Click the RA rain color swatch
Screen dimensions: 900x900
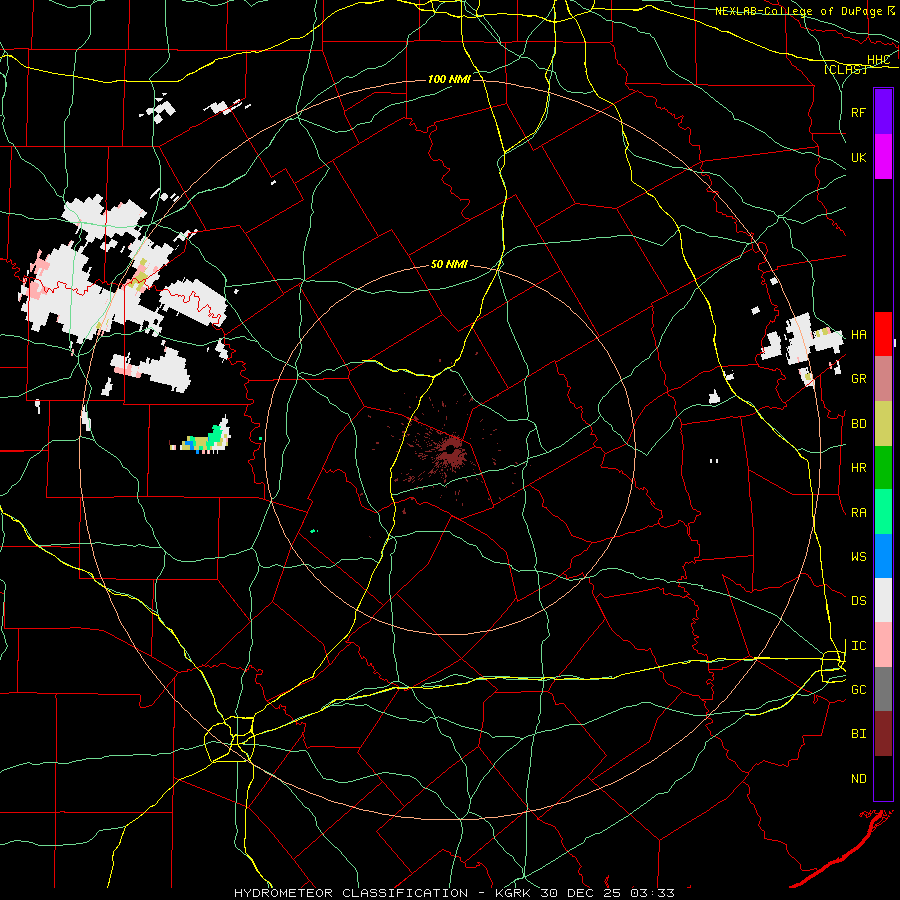883,512
